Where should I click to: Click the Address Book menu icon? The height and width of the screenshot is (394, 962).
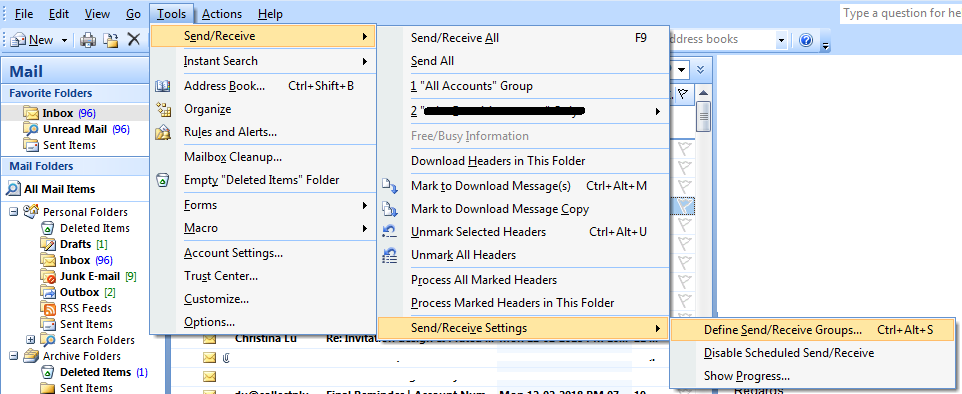(163, 86)
